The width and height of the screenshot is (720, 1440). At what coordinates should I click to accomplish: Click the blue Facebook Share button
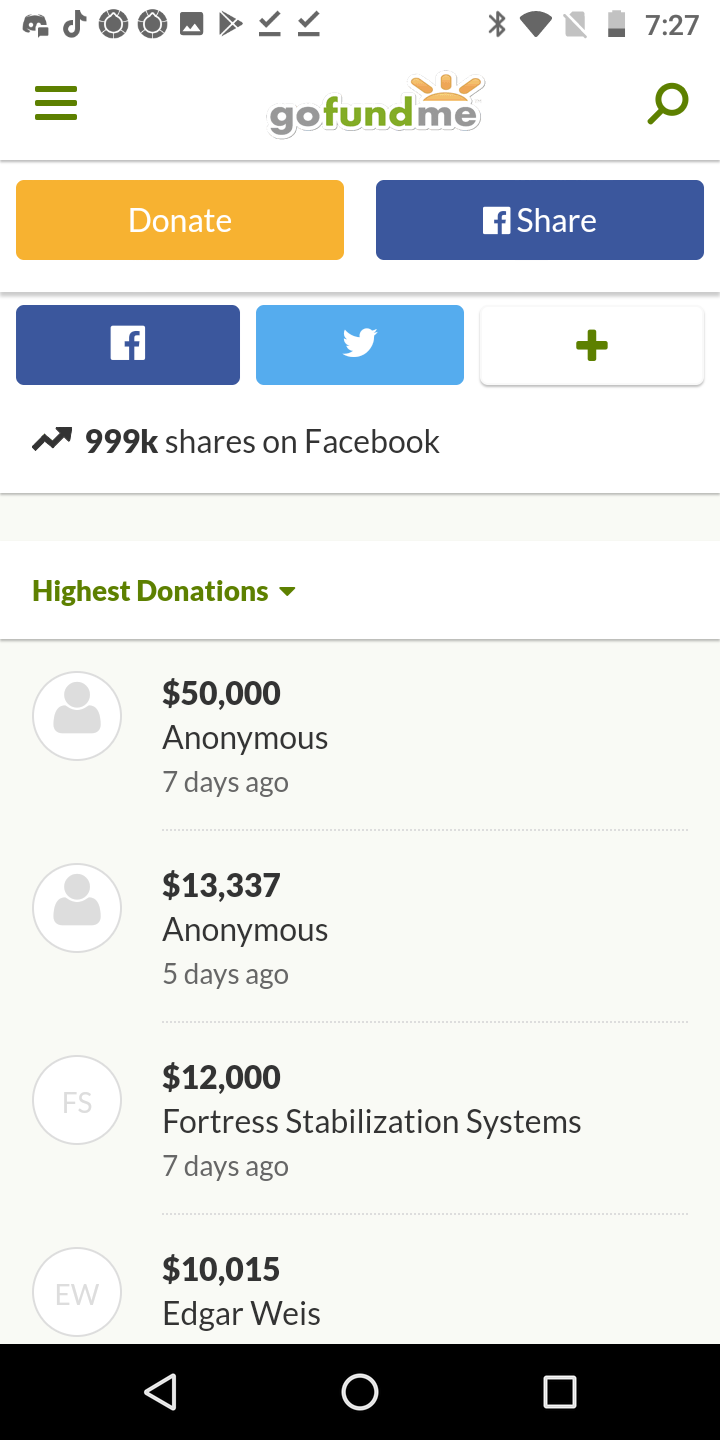540,220
